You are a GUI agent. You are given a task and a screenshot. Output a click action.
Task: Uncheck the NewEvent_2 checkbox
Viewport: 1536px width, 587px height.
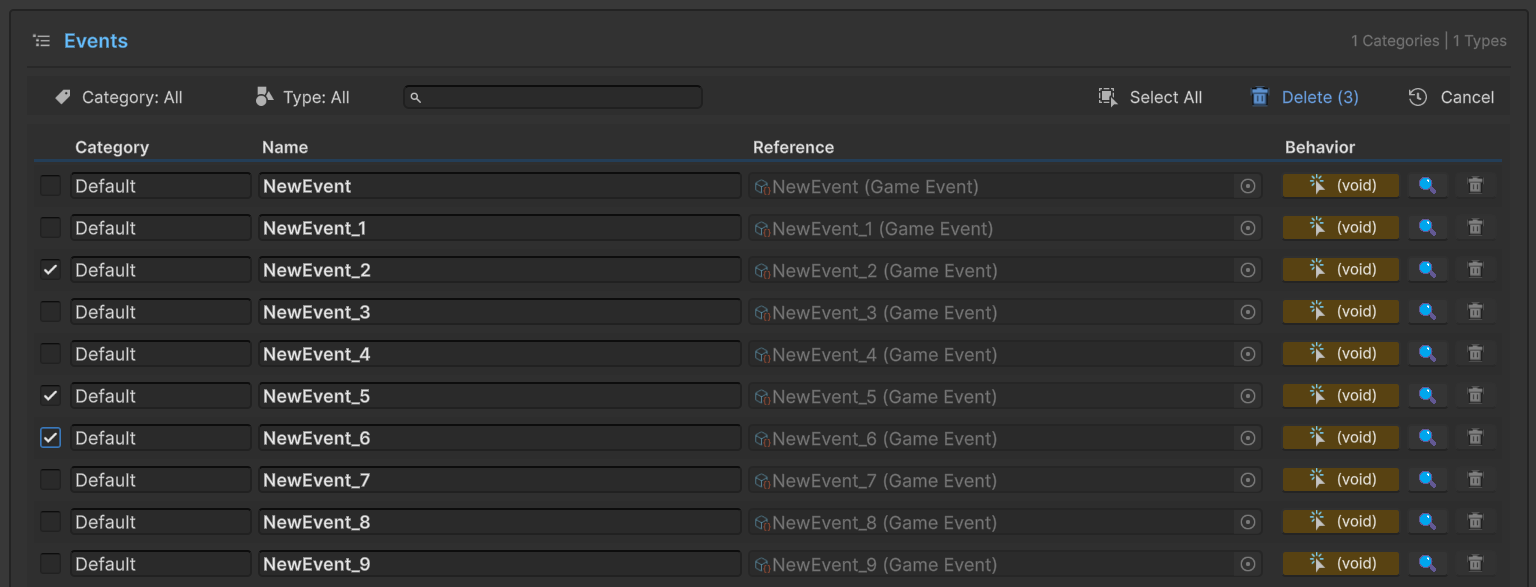(50, 270)
